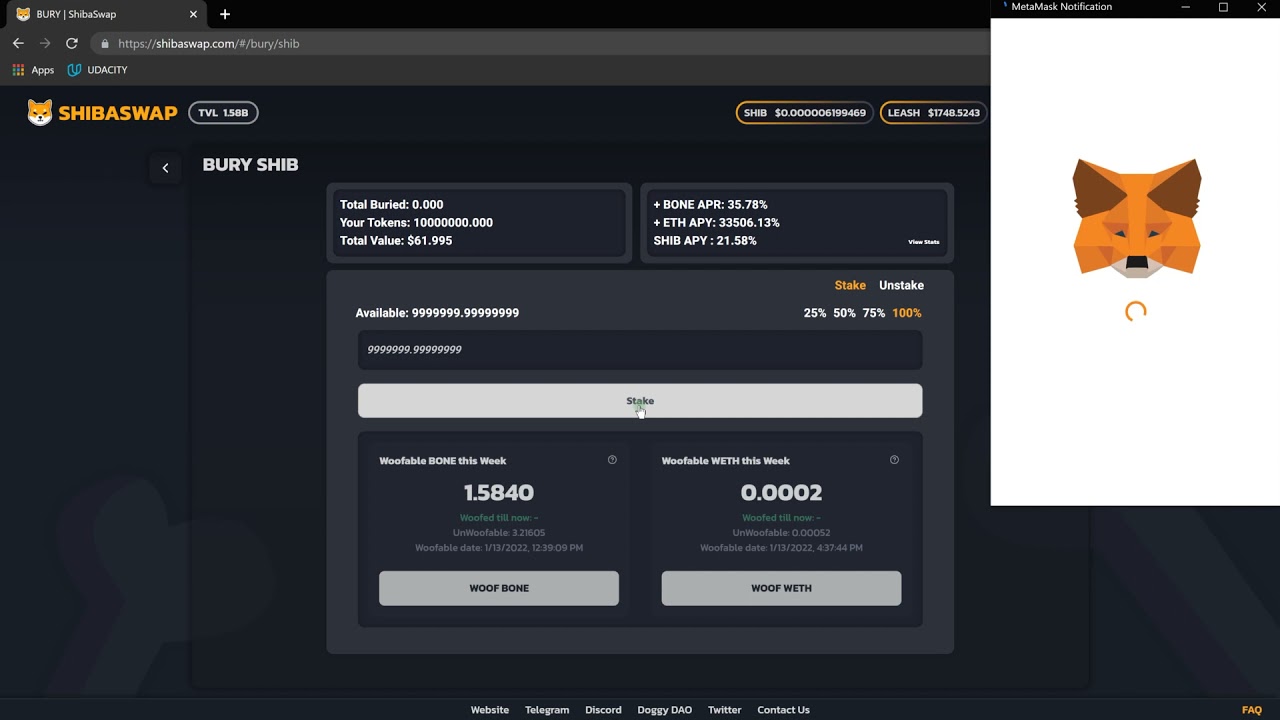Click the MetaMask fox logo

coord(1136,217)
